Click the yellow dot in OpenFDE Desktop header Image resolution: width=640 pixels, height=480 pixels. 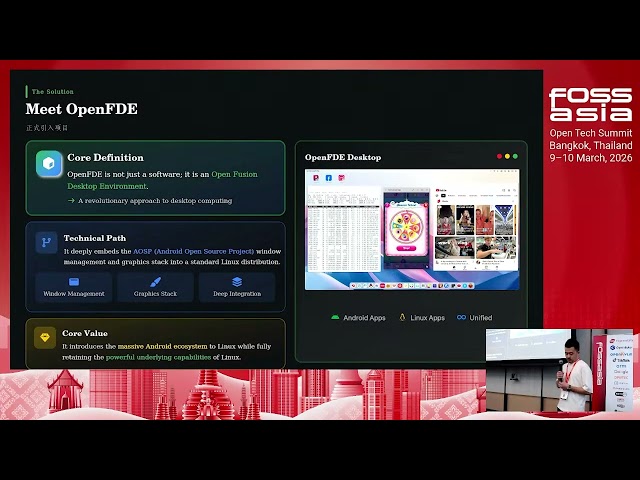507,156
